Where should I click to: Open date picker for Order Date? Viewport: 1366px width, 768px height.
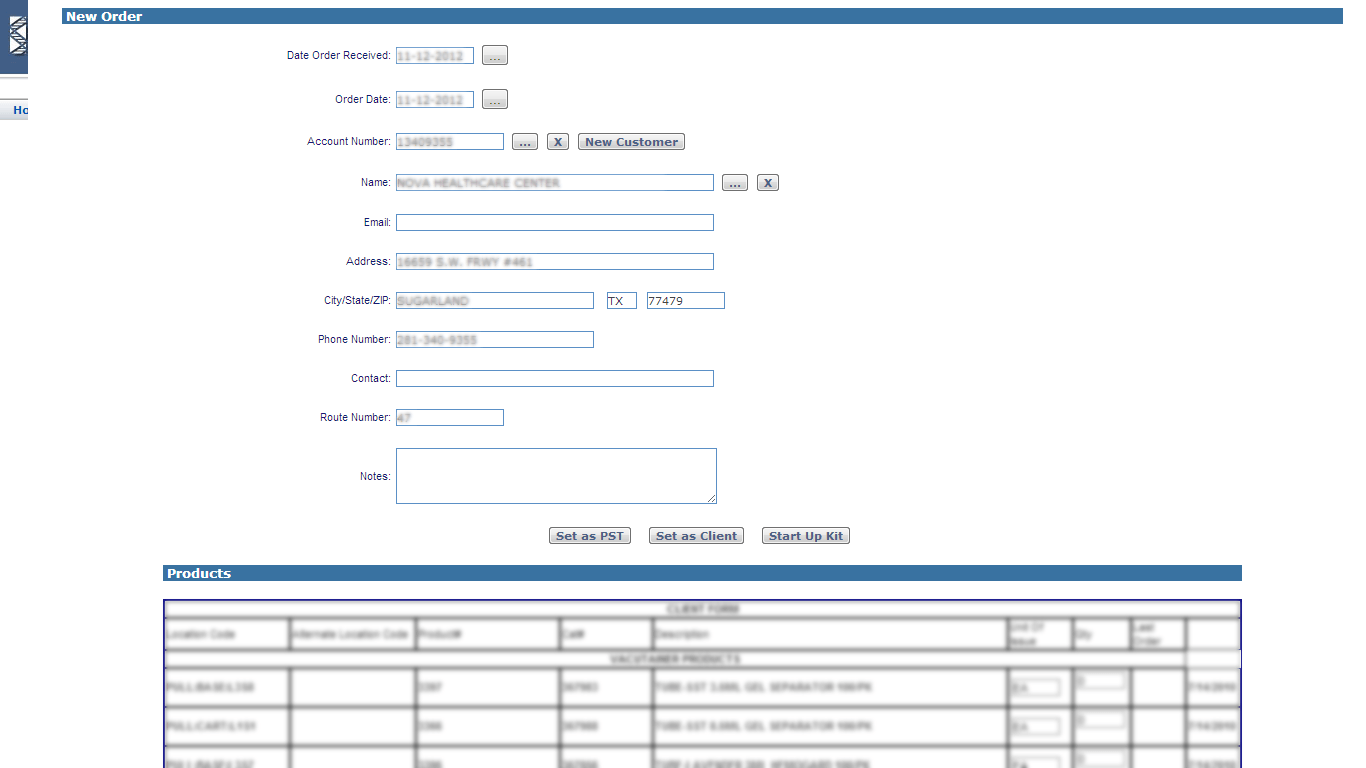click(494, 100)
